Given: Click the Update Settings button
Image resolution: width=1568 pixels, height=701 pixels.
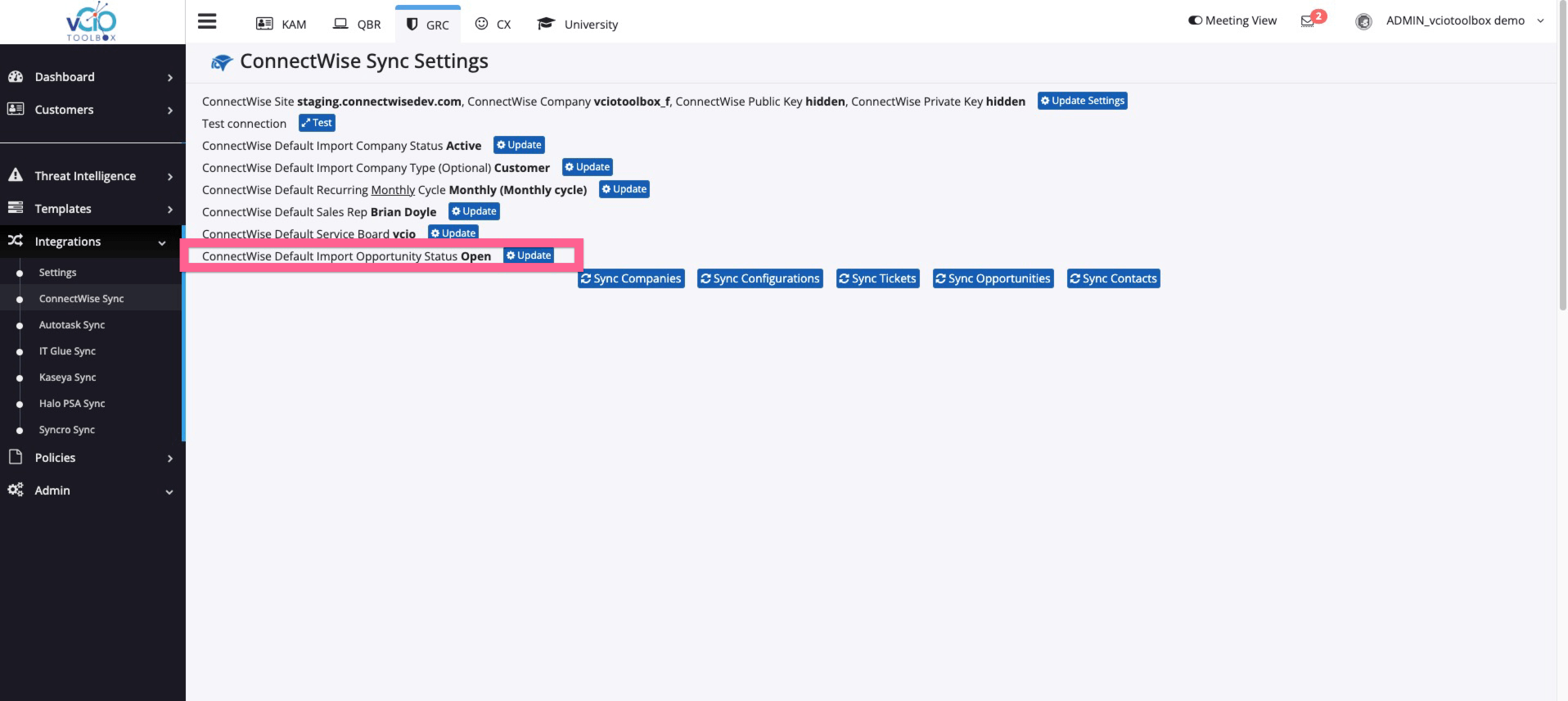Looking at the screenshot, I should (1082, 101).
